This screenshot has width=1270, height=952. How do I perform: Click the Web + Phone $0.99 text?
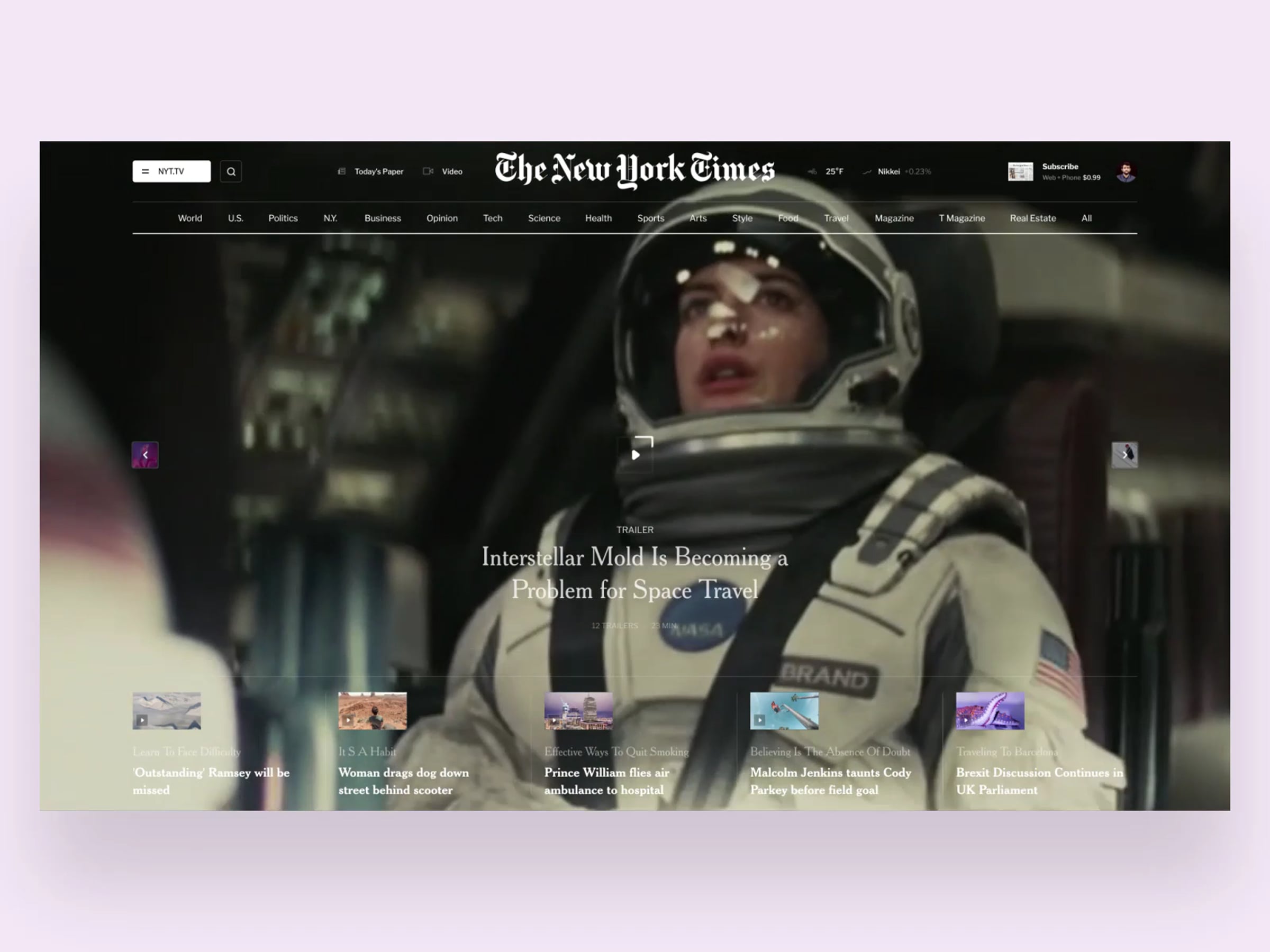pyautogui.click(x=1072, y=178)
